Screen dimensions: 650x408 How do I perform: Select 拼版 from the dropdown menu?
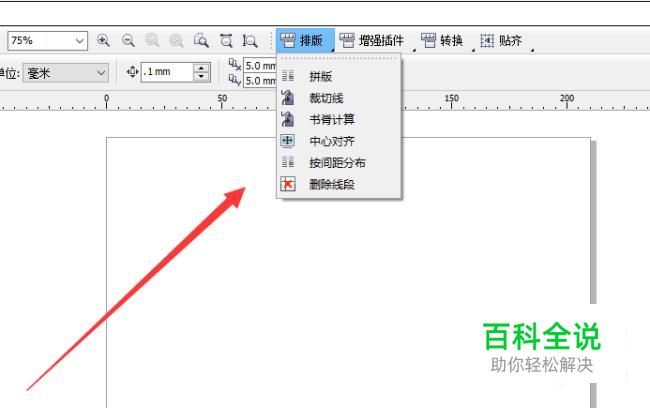[339, 76]
